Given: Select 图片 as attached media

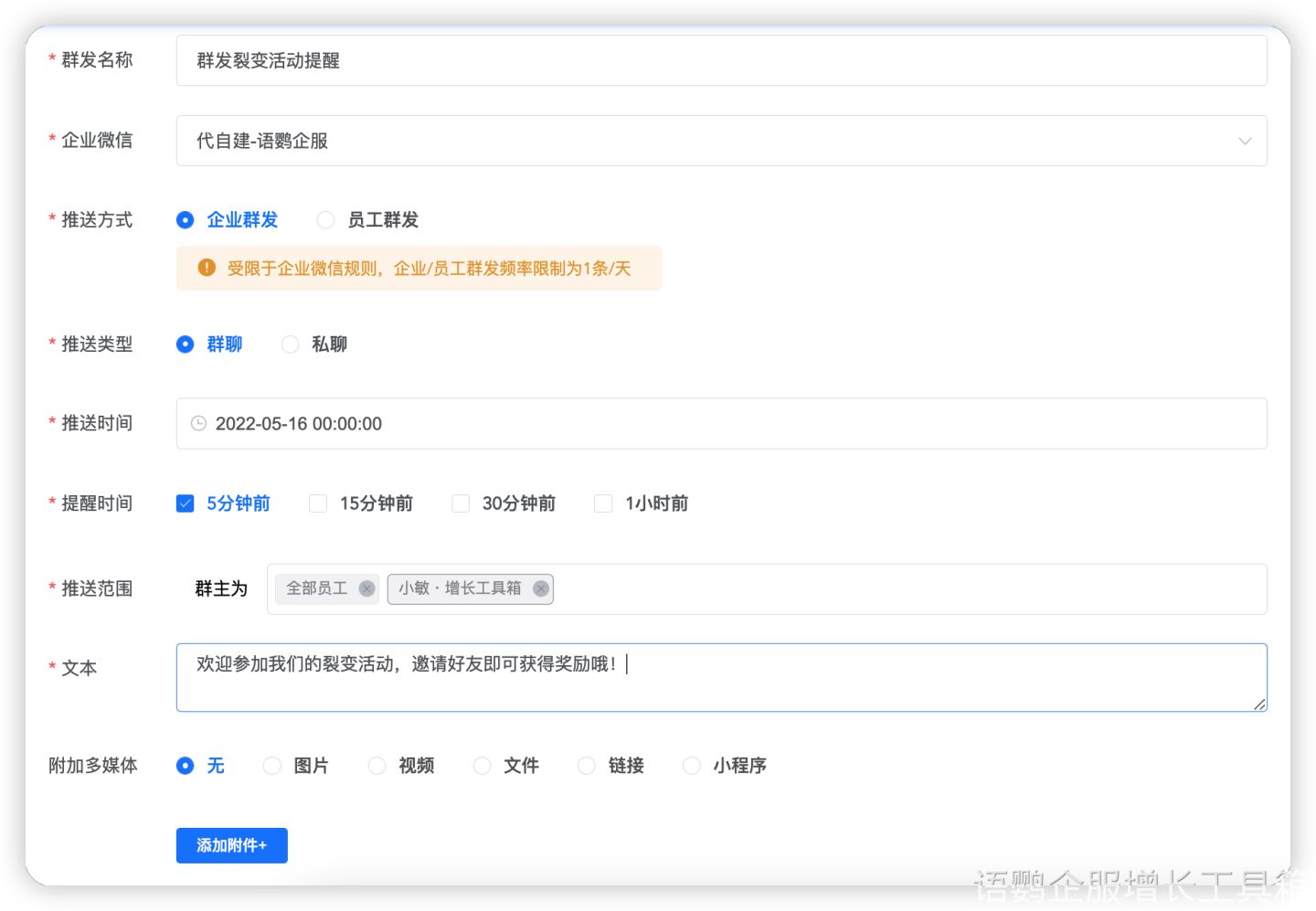Looking at the screenshot, I should pyautogui.click(x=272, y=766).
